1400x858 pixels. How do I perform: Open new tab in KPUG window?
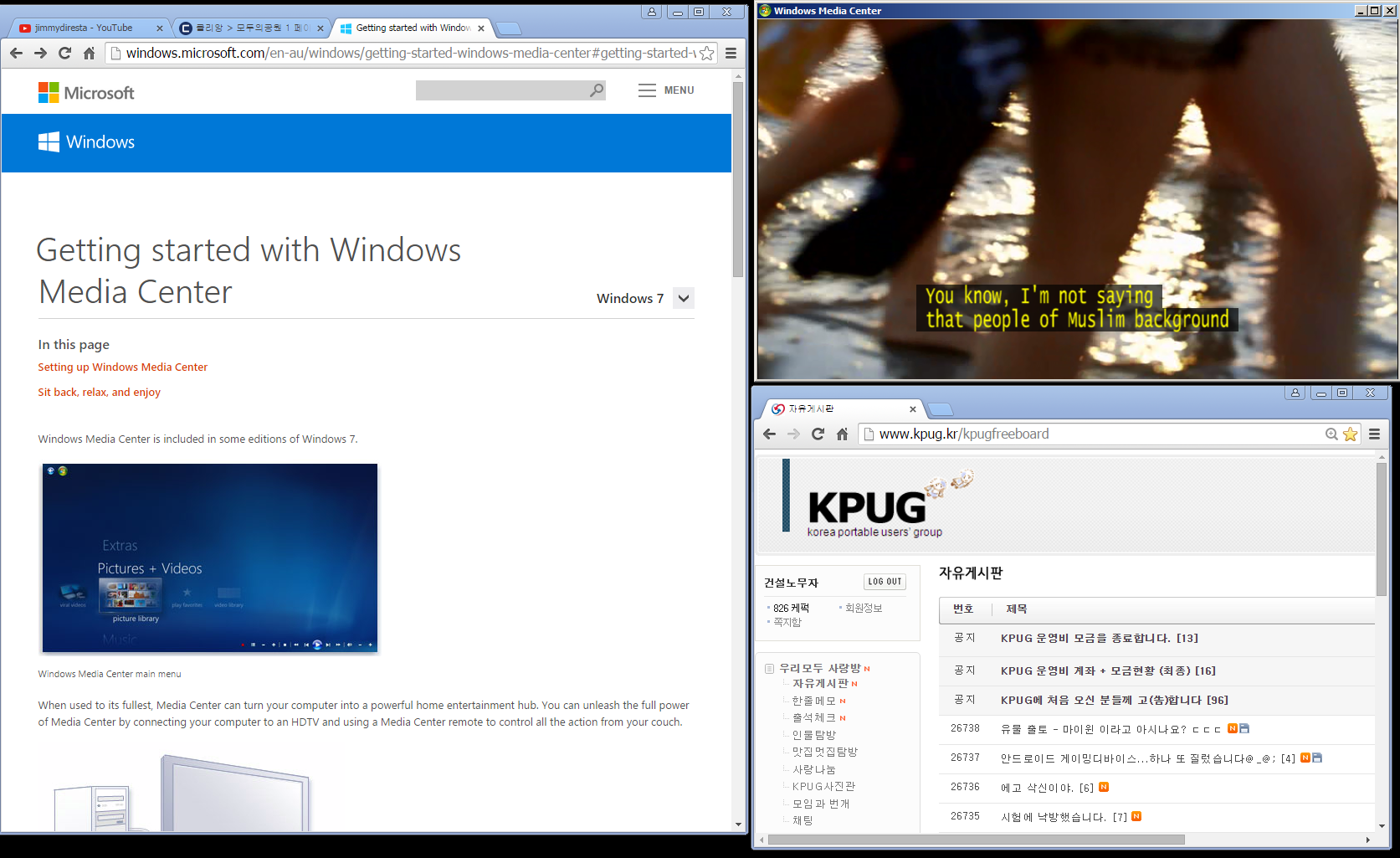[x=941, y=409]
